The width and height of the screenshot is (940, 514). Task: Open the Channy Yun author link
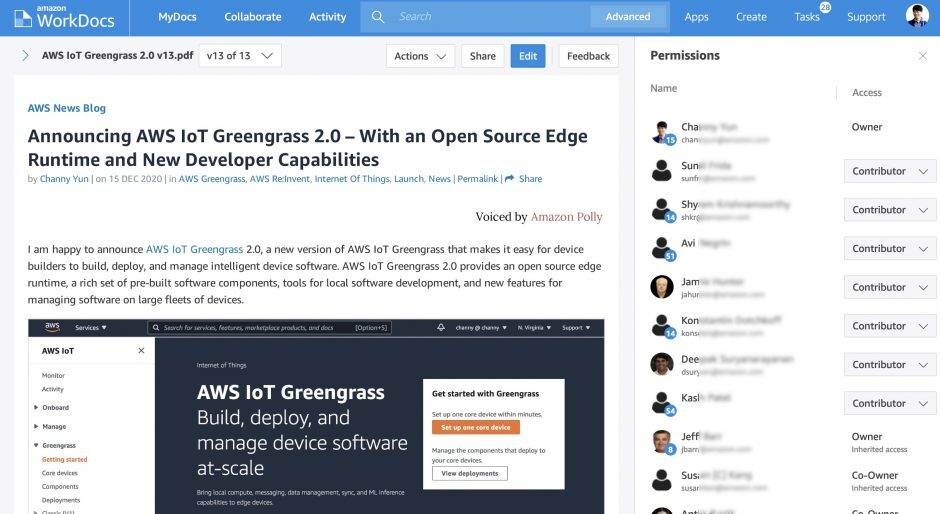tap(64, 179)
